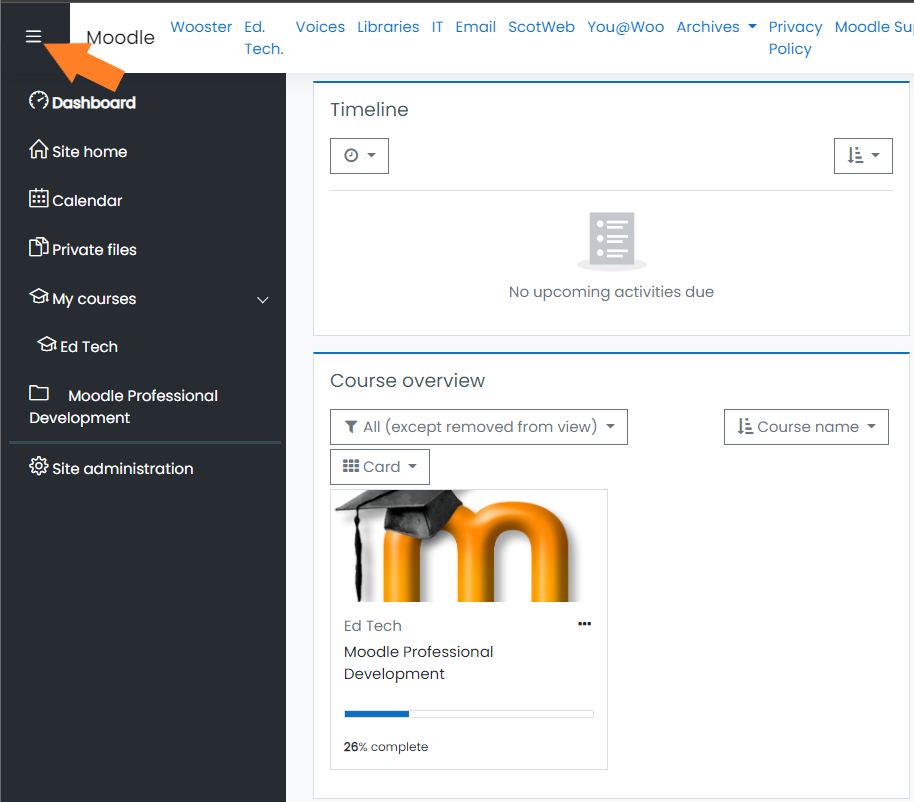Open Dashboard in the side navigation
914x802 pixels.
coord(94,103)
